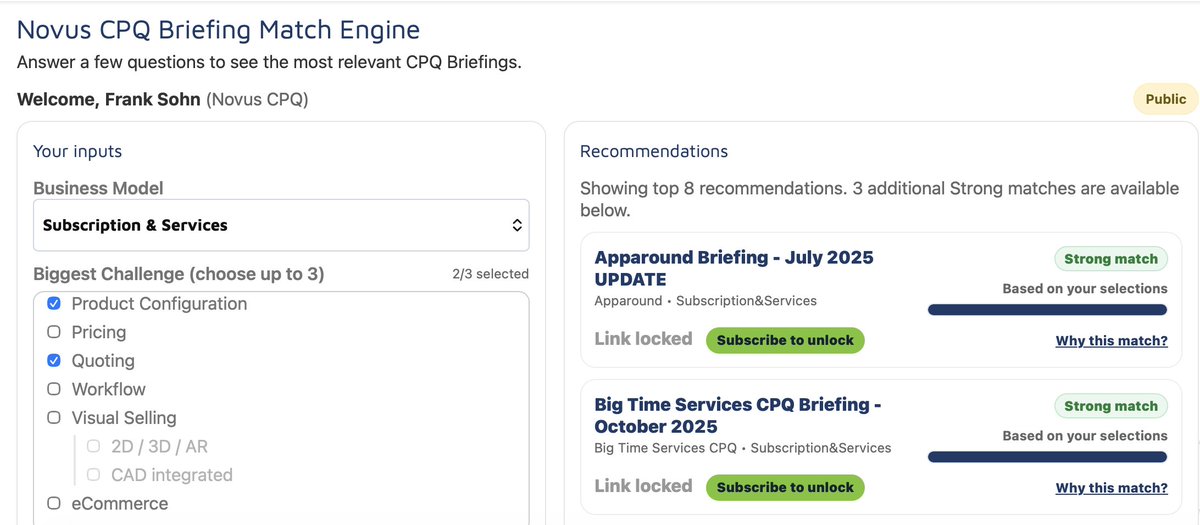Tick the eCommerce checkbox
This screenshot has height=525, width=1200.
[x=54, y=503]
